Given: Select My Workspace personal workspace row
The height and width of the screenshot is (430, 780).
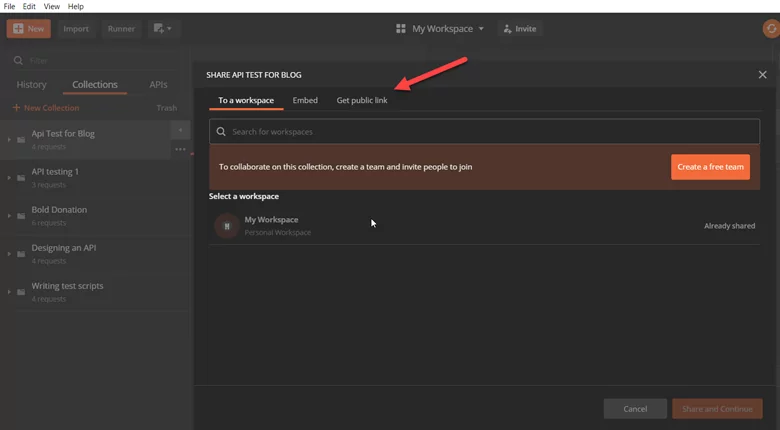Looking at the screenshot, I should [485, 226].
